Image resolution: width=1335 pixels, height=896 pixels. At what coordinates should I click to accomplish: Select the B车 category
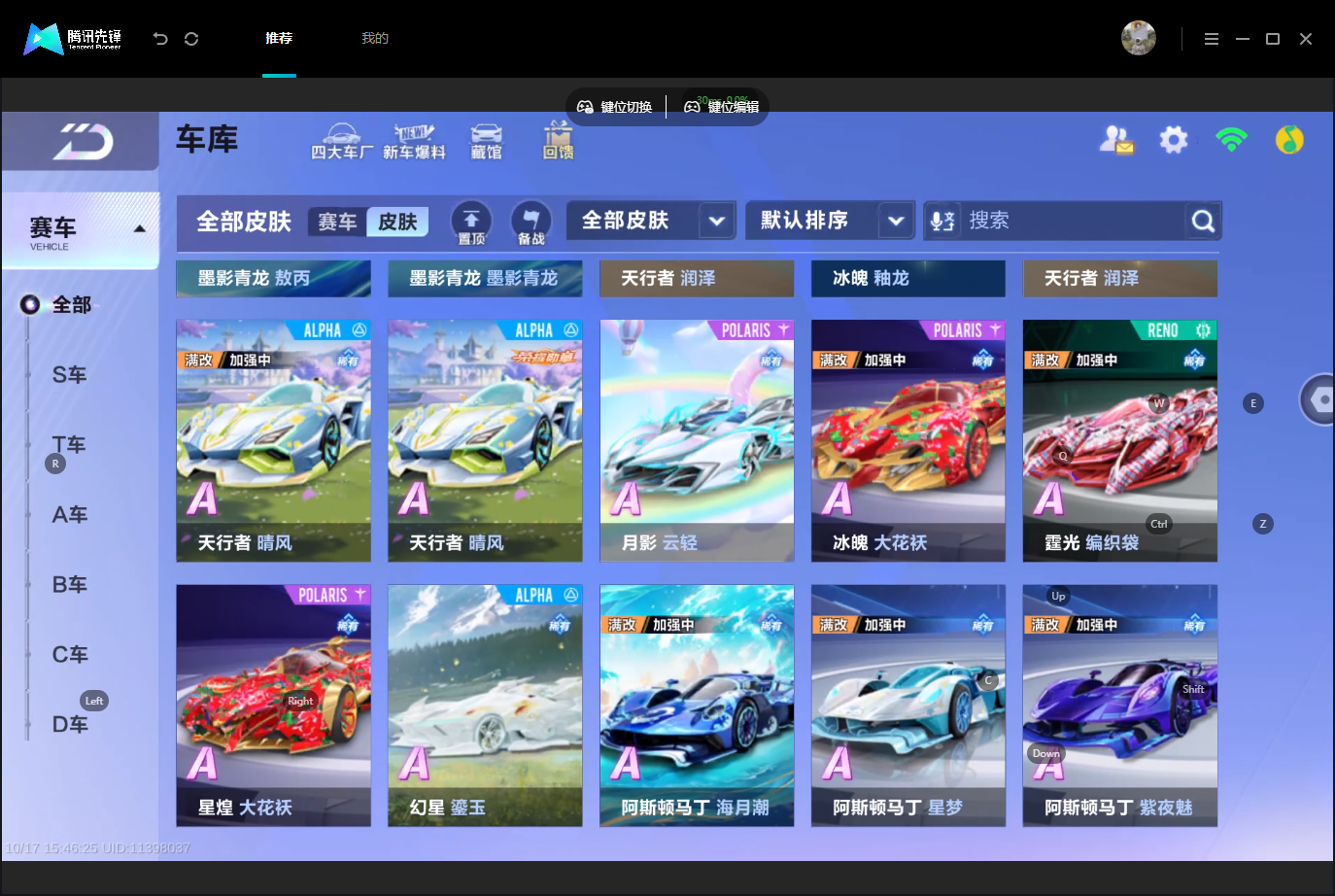(x=70, y=585)
